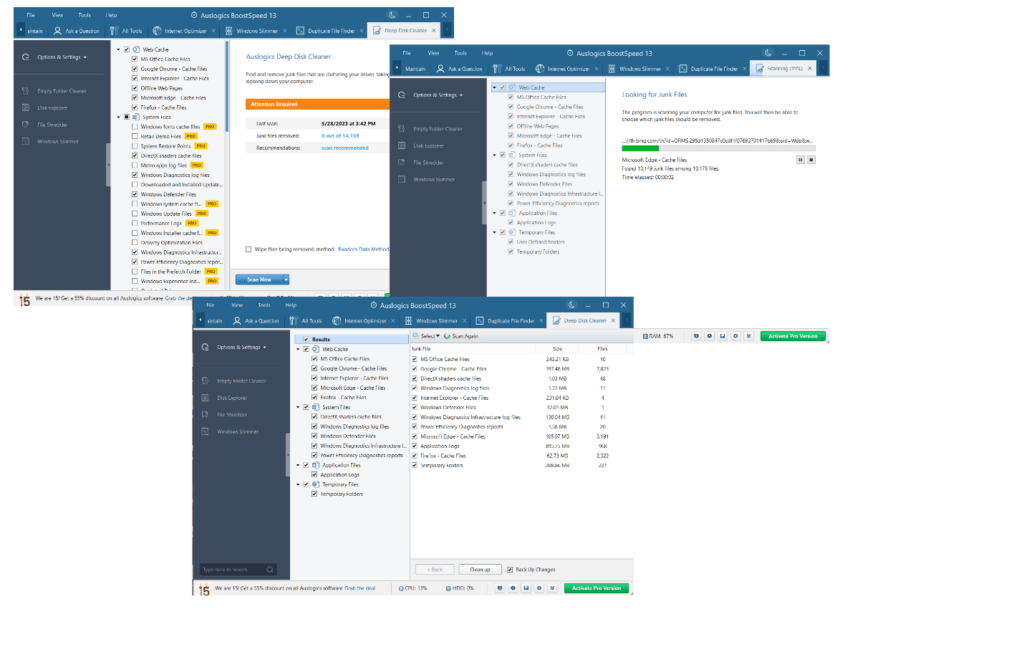Viewport: 1024px width, 670px height.
Task: Click the Clean up button
Action: click(x=480, y=568)
